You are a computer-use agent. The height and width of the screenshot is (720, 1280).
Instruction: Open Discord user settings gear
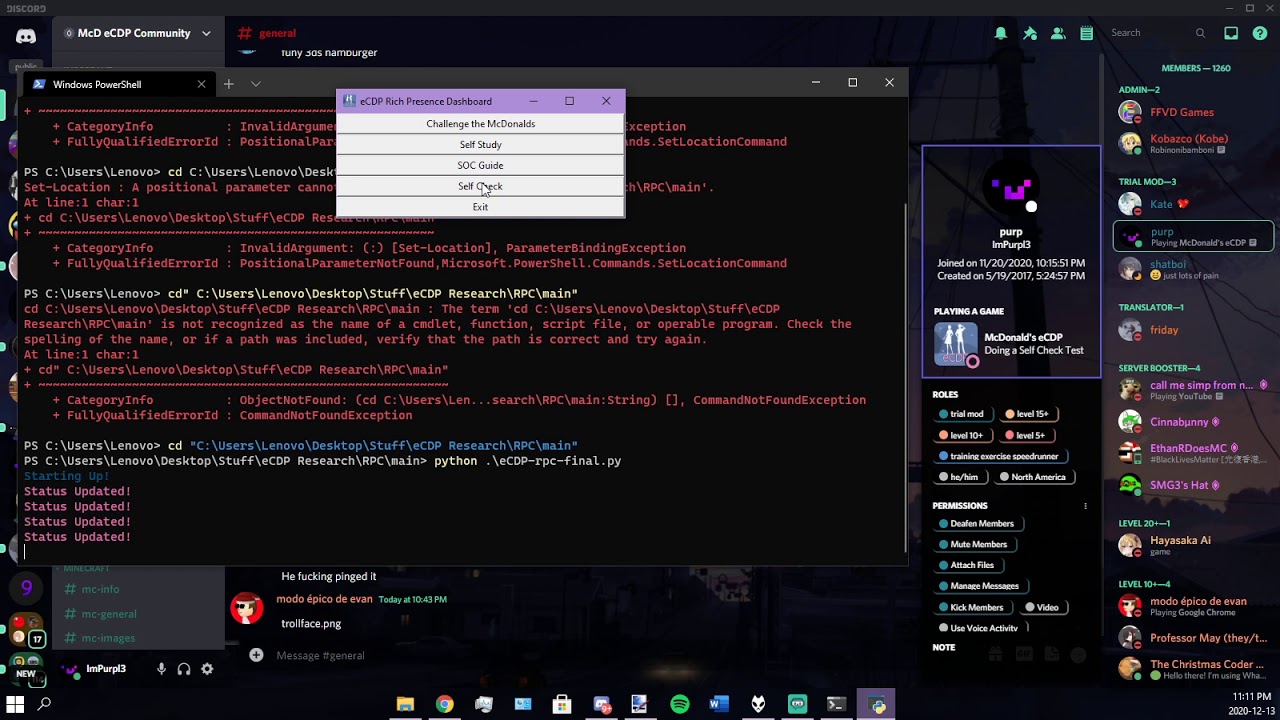(x=207, y=669)
